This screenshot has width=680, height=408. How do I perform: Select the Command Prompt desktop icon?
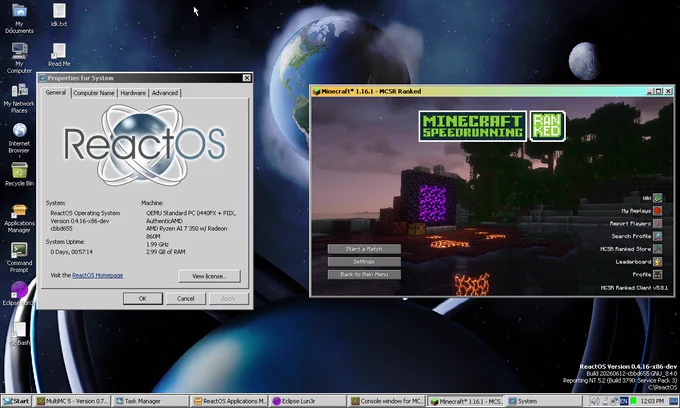pyautogui.click(x=19, y=258)
